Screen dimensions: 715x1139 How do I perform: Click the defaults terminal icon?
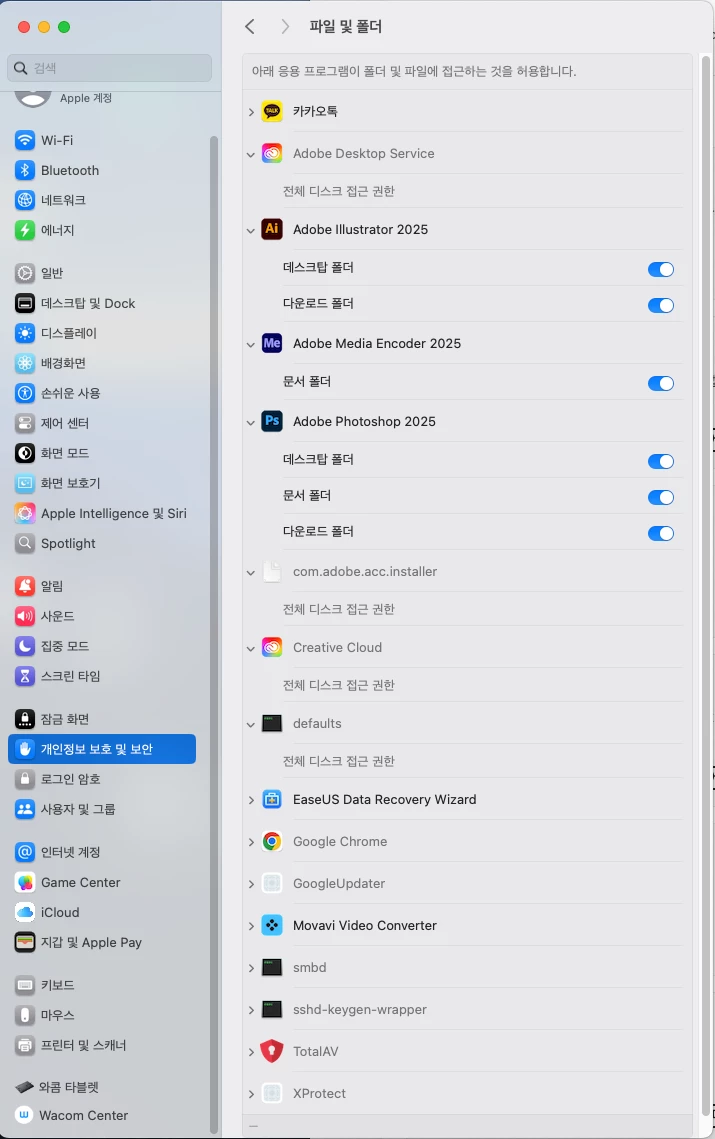pyautogui.click(x=272, y=723)
